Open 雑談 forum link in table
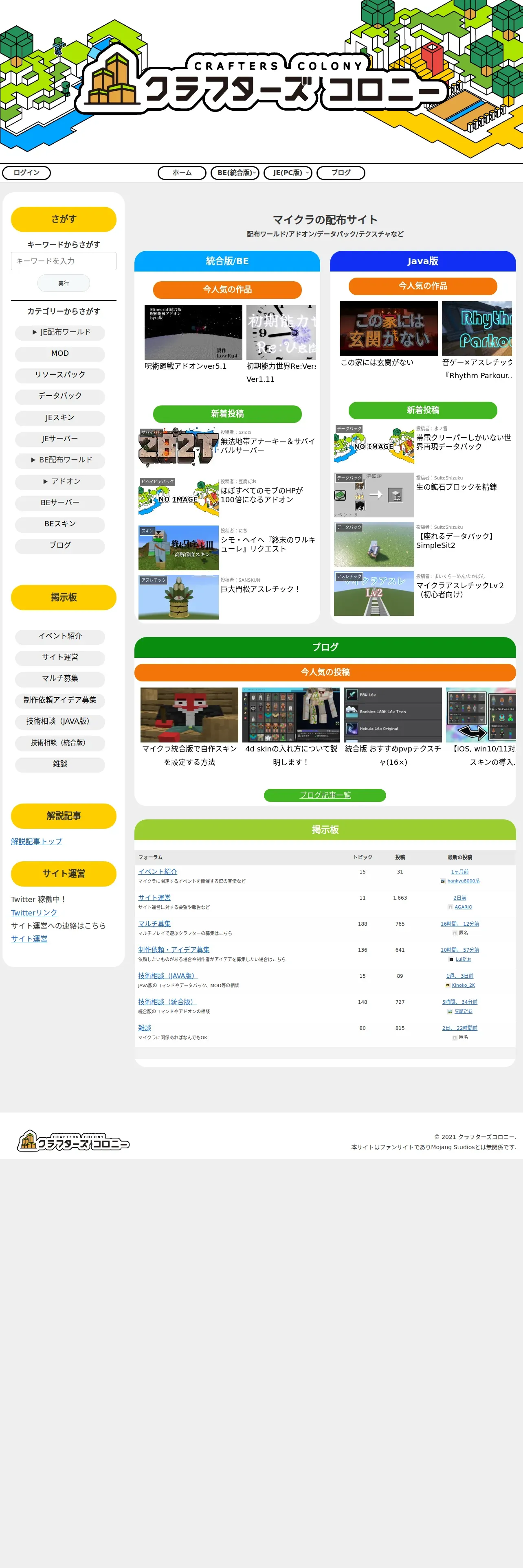The height and width of the screenshot is (1568, 523). tap(145, 1028)
